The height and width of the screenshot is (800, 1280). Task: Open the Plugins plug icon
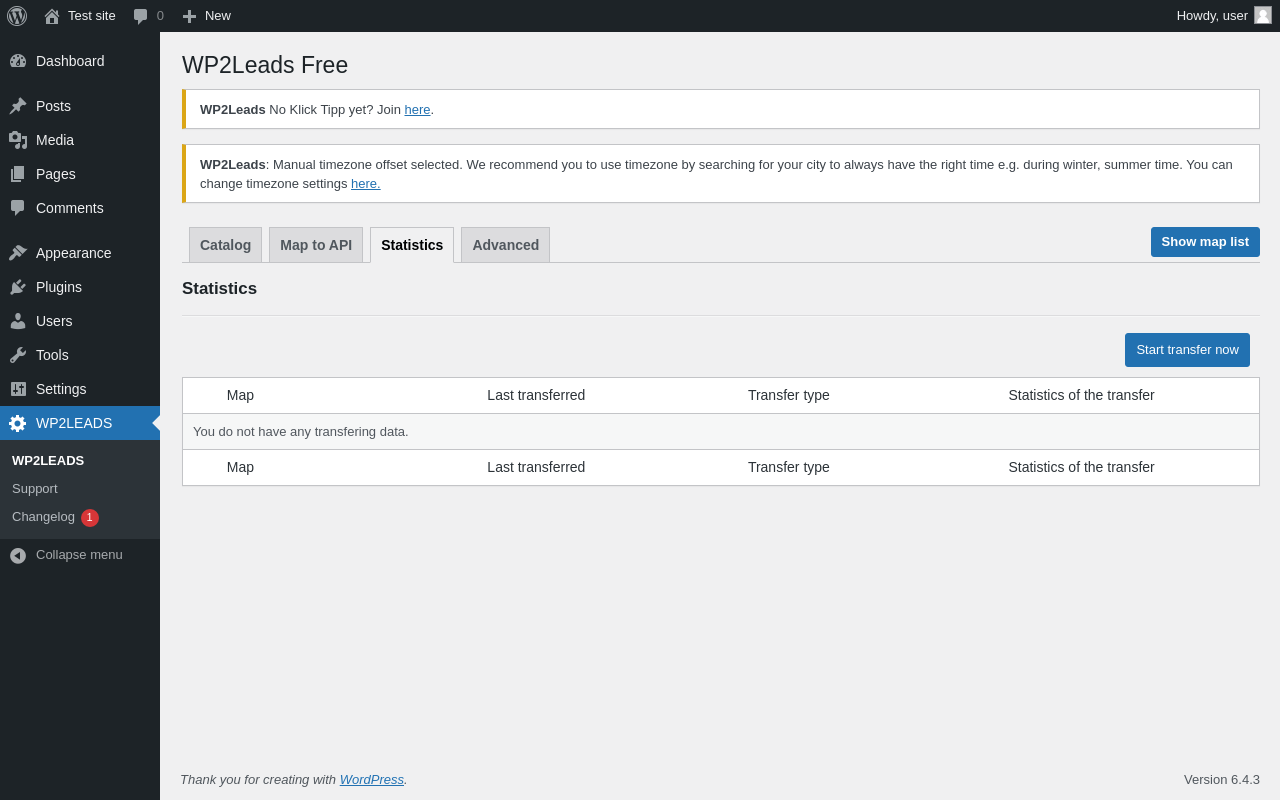(x=18, y=287)
